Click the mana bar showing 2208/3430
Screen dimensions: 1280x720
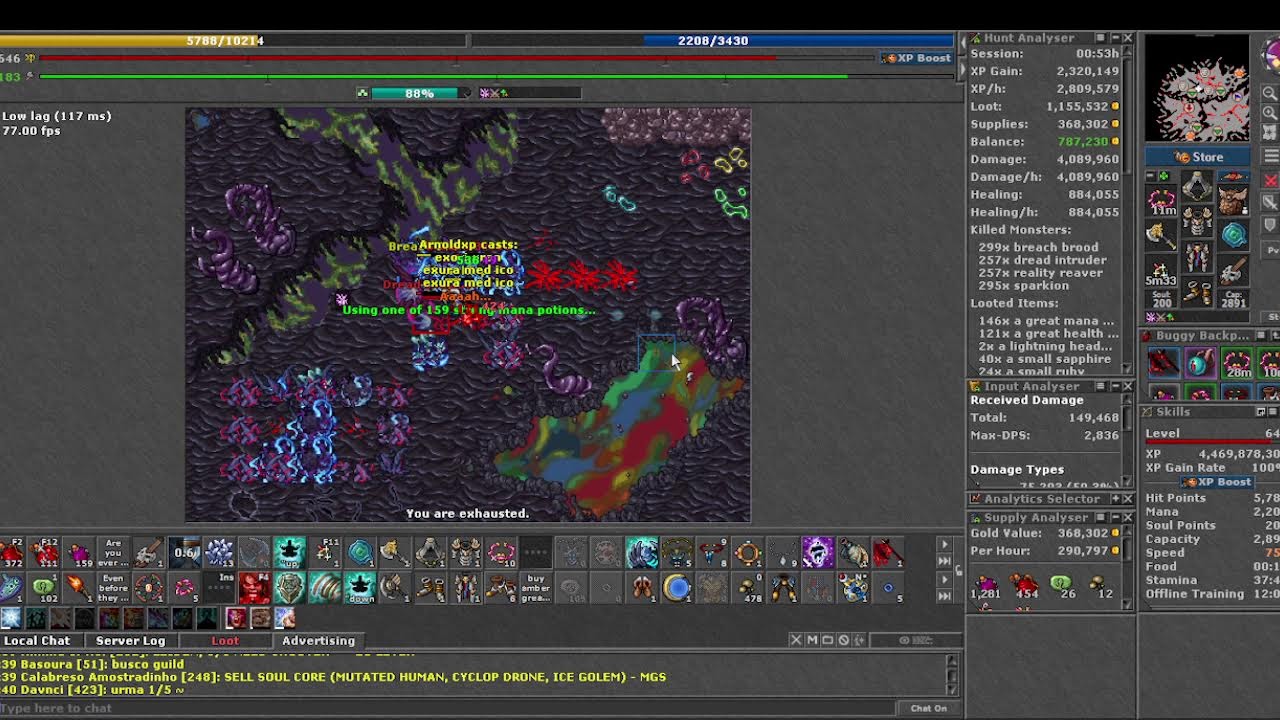click(712, 40)
